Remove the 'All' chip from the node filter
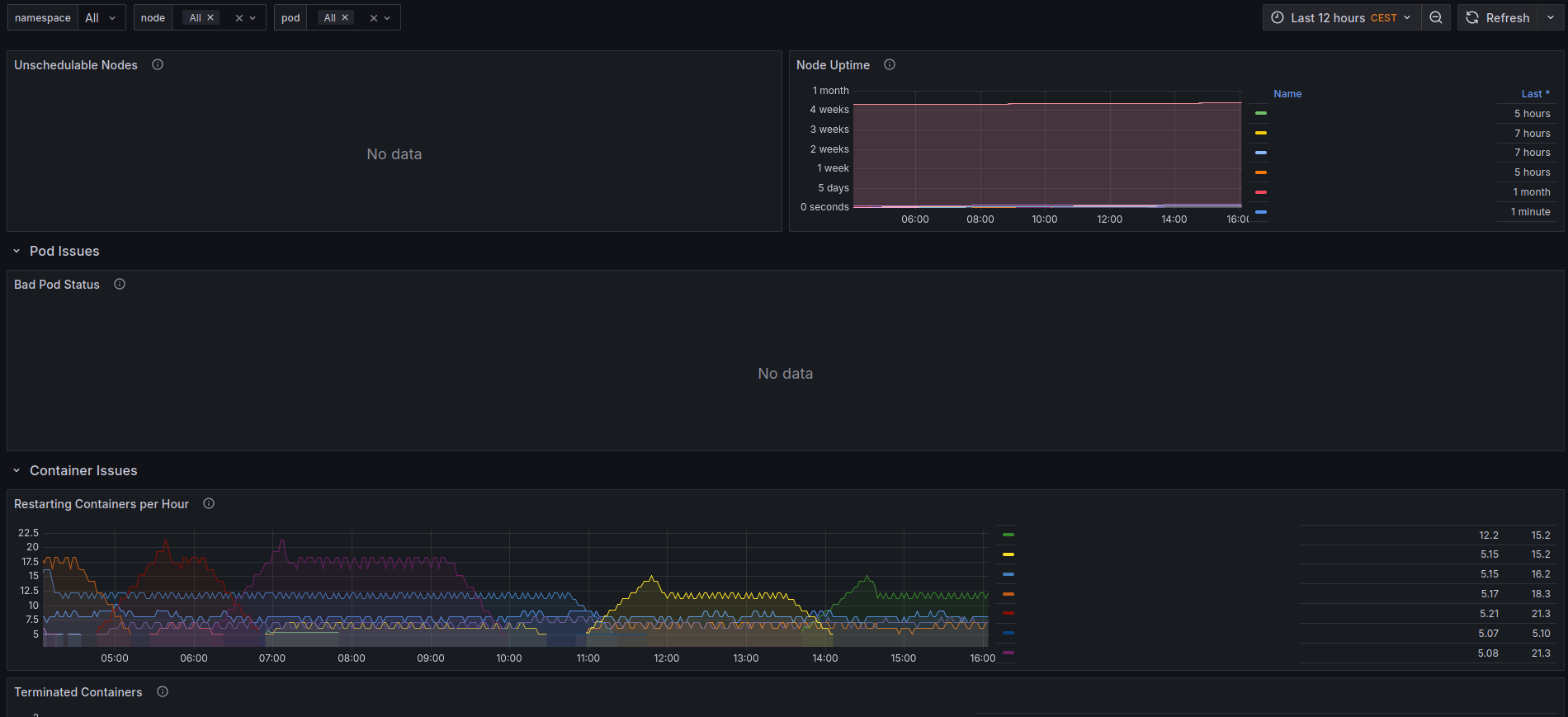Image resolution: width=1568 pixels, height=717 pixels. [x=210, y=17]
